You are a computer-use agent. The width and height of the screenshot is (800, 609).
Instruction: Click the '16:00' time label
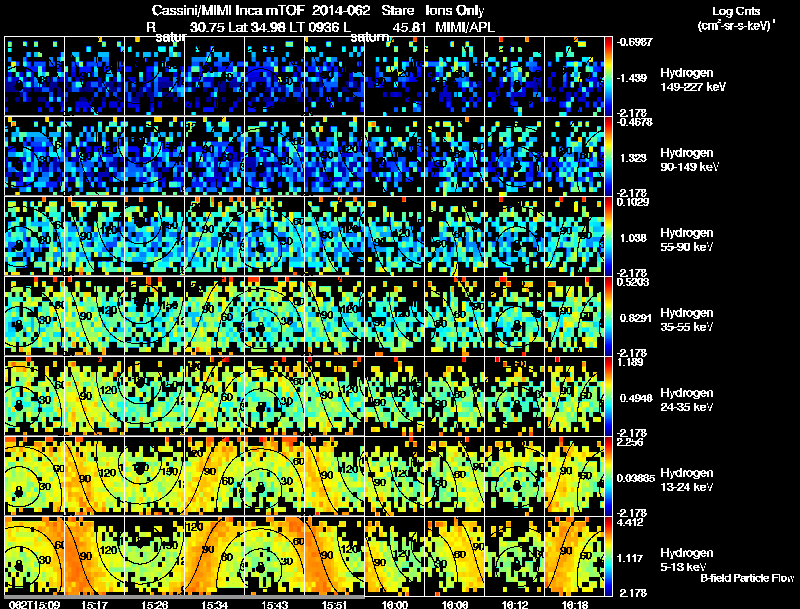click(395, 604)
